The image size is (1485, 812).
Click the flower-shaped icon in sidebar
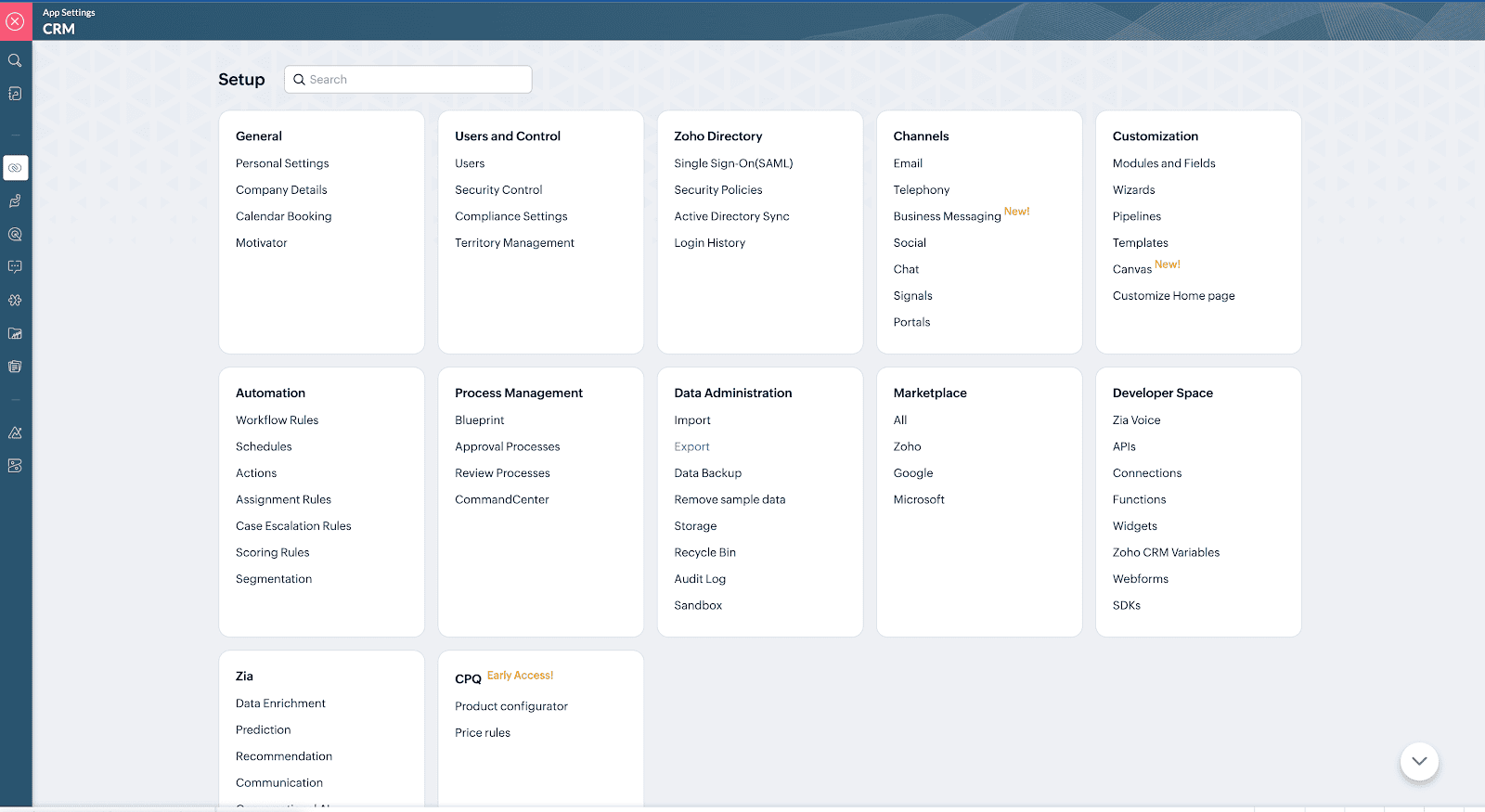point(15,301)
